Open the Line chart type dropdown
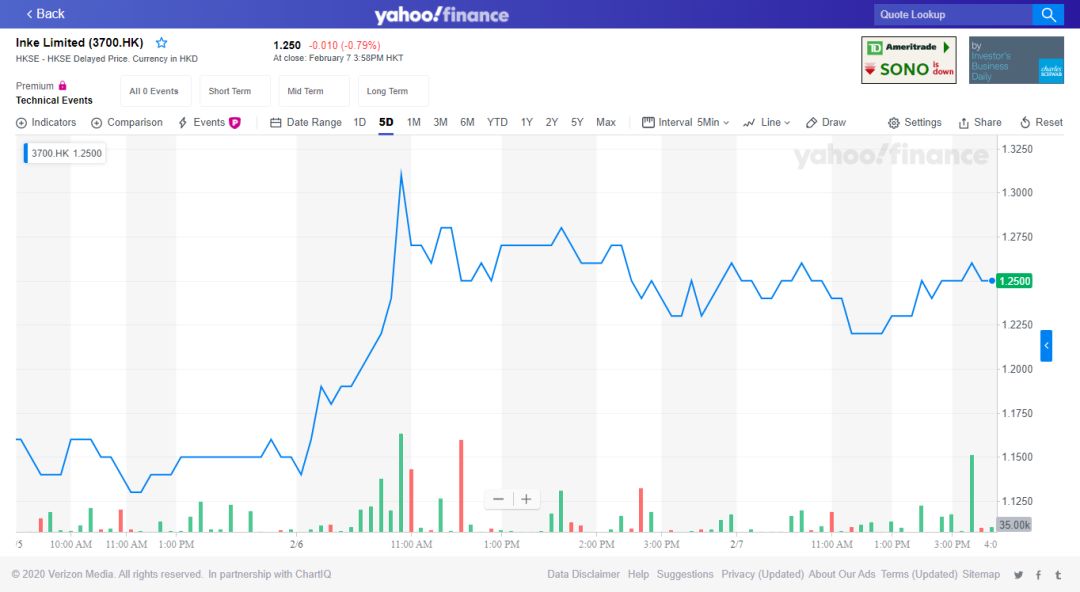 point(767,123)
